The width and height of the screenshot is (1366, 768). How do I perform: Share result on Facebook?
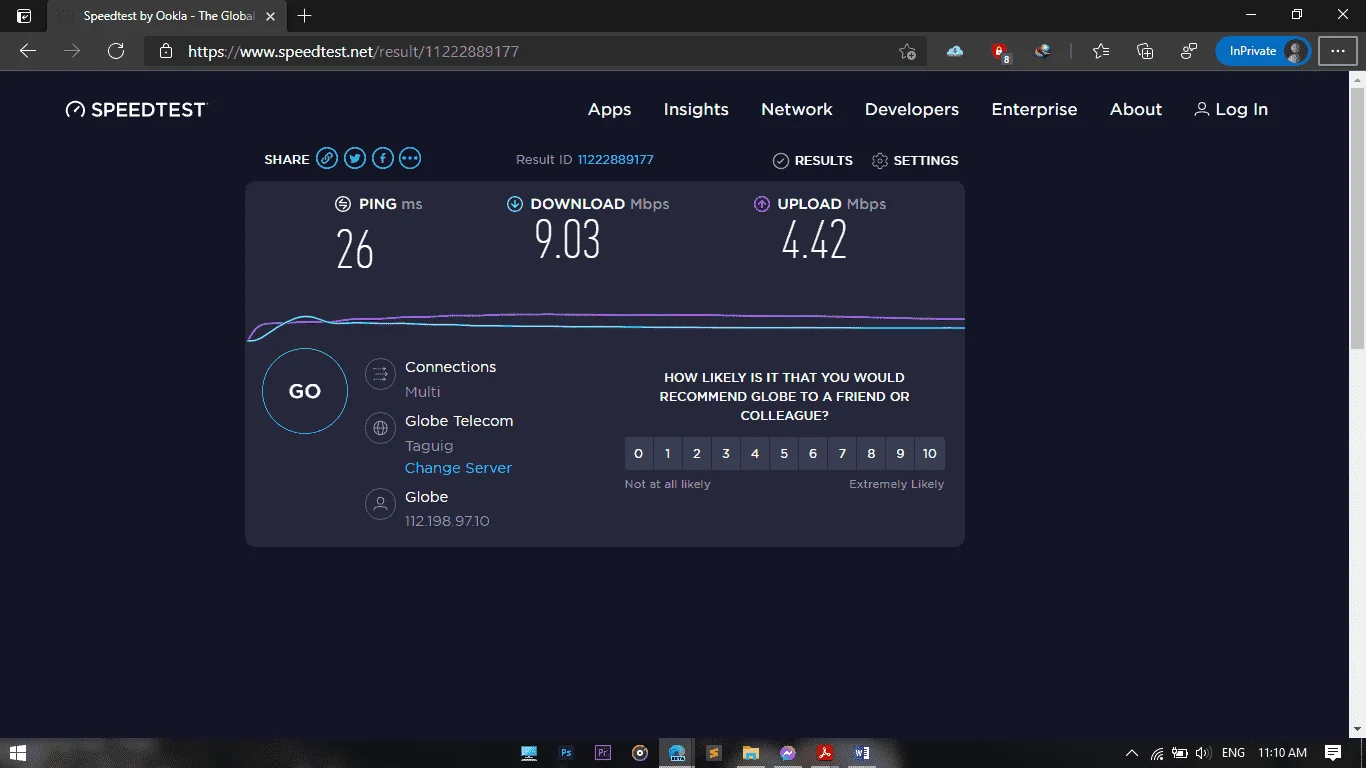pyautogui.click(x=382, y=158)
